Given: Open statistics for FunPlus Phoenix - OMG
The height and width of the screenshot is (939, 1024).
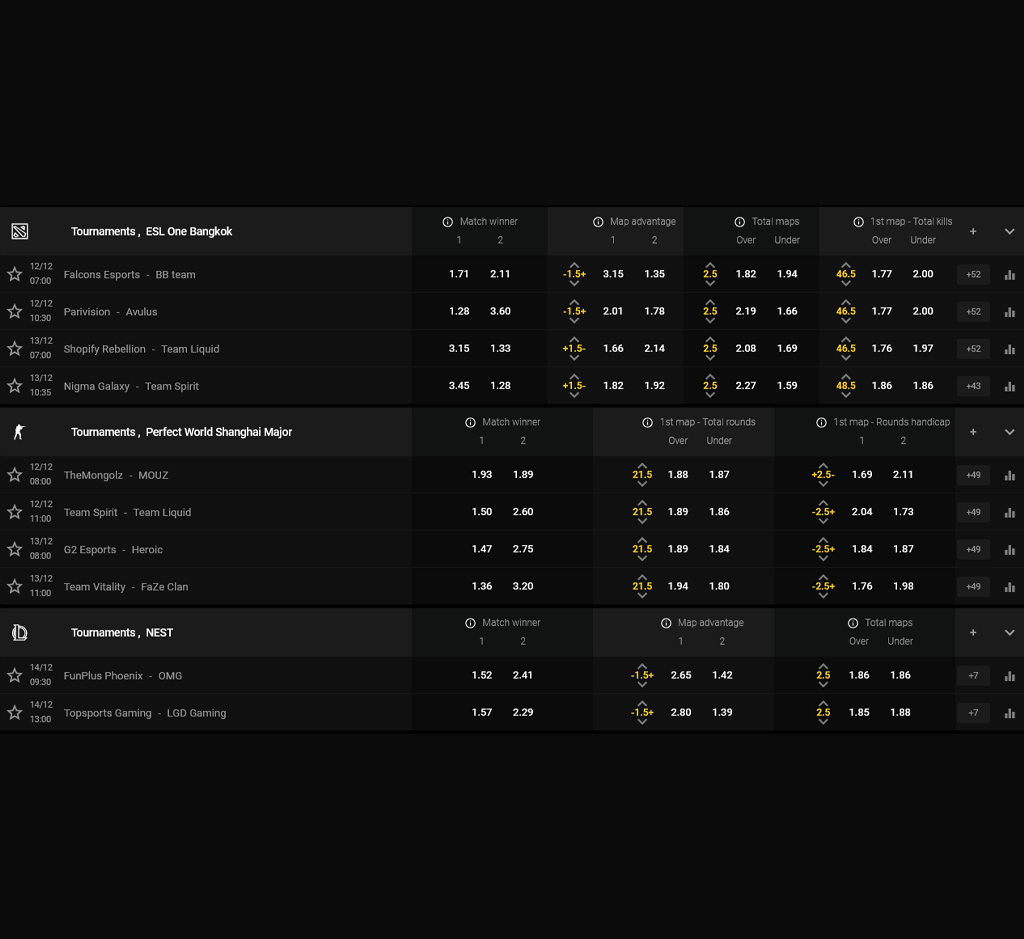Looking at the screenshot, I should pyautogui.click(x=1010, y=676).
